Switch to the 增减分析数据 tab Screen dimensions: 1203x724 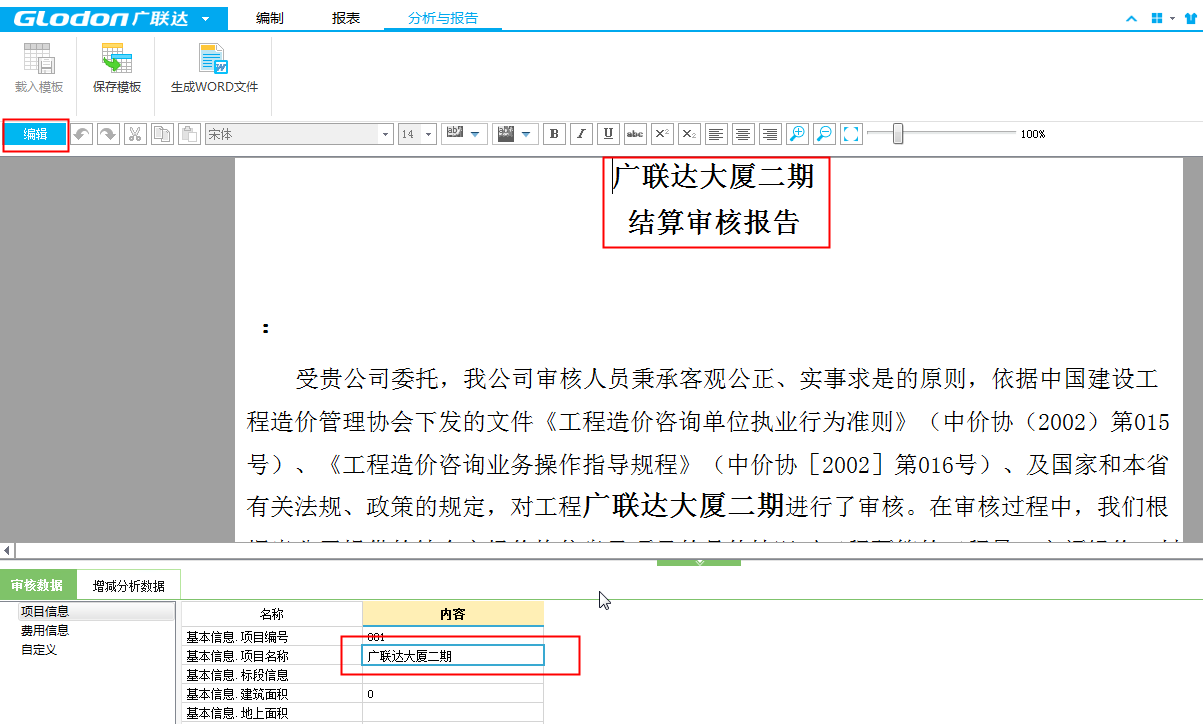coord(129,586)
